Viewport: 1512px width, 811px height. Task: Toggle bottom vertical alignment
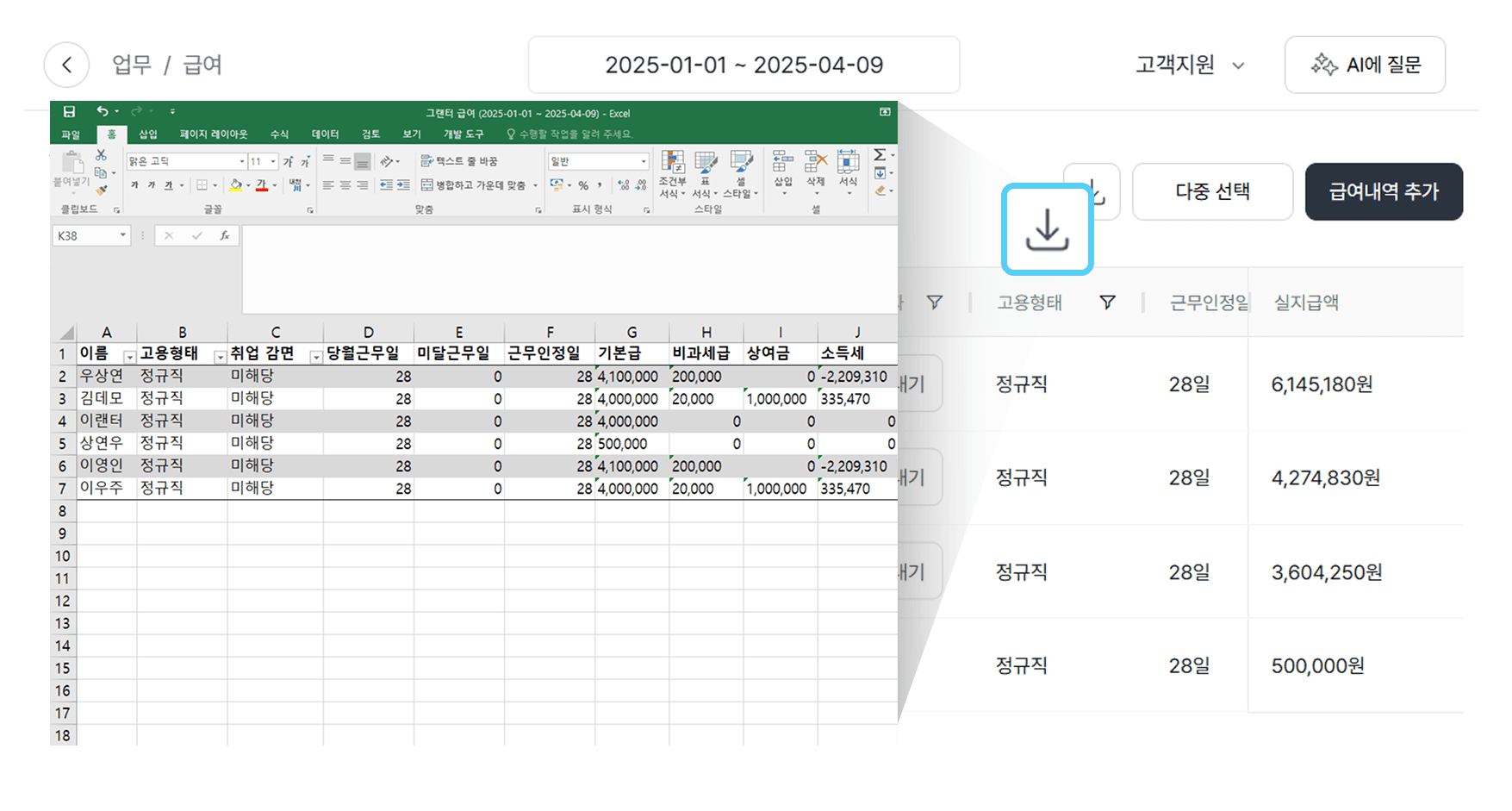[x=363, y=161]
